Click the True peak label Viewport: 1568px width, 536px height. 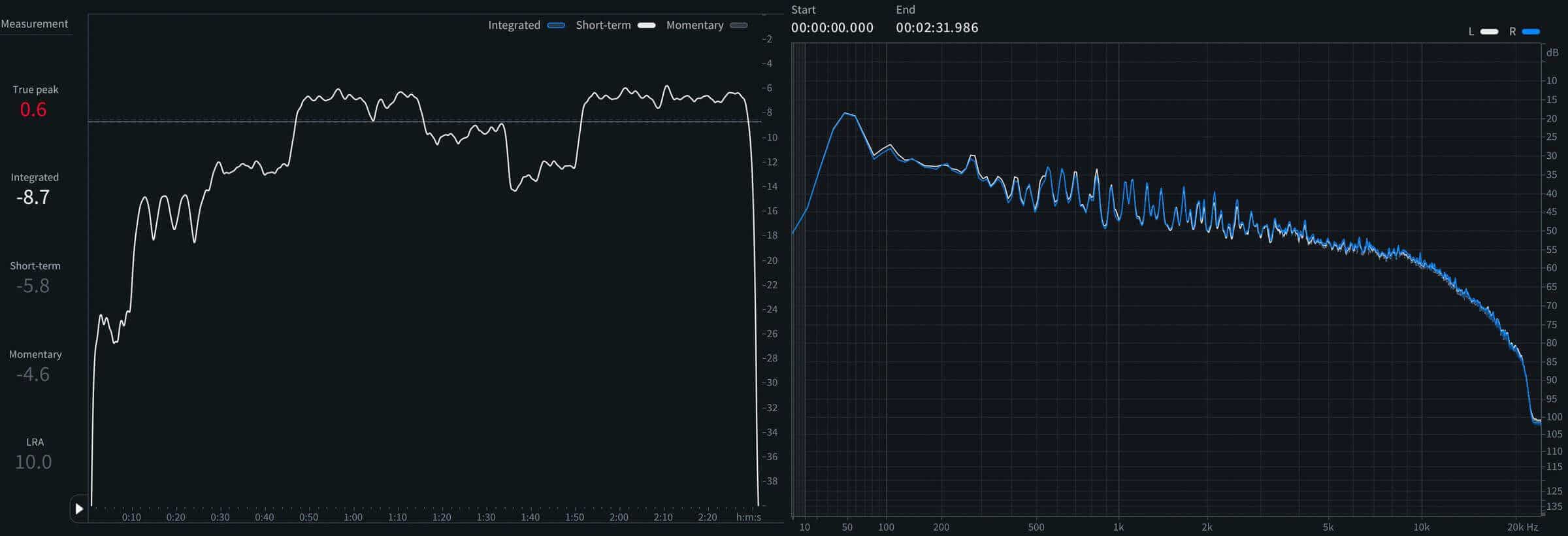(x=35, y=90)
